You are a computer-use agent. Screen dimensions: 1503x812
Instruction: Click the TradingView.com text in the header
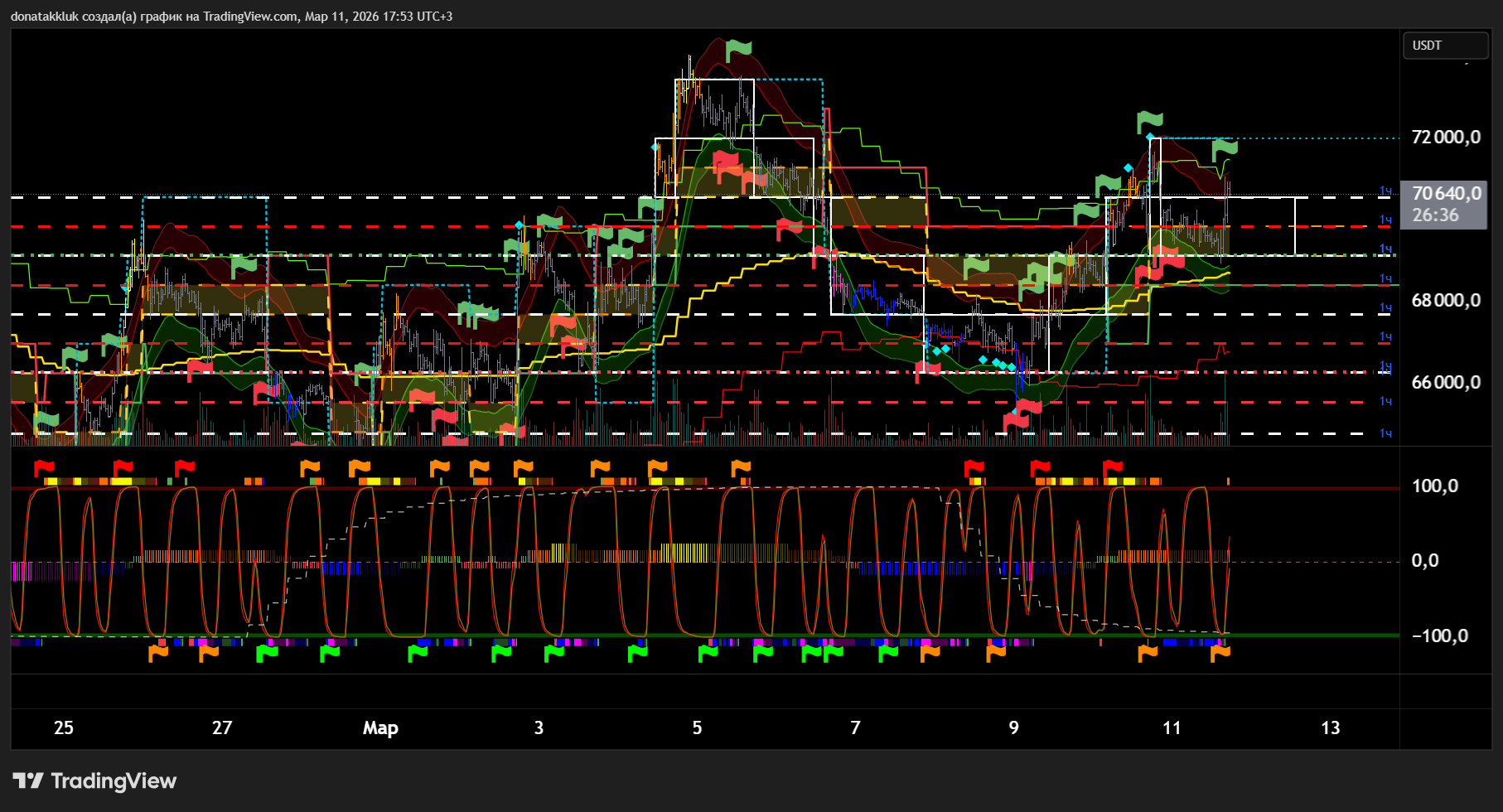coord(250,17)
